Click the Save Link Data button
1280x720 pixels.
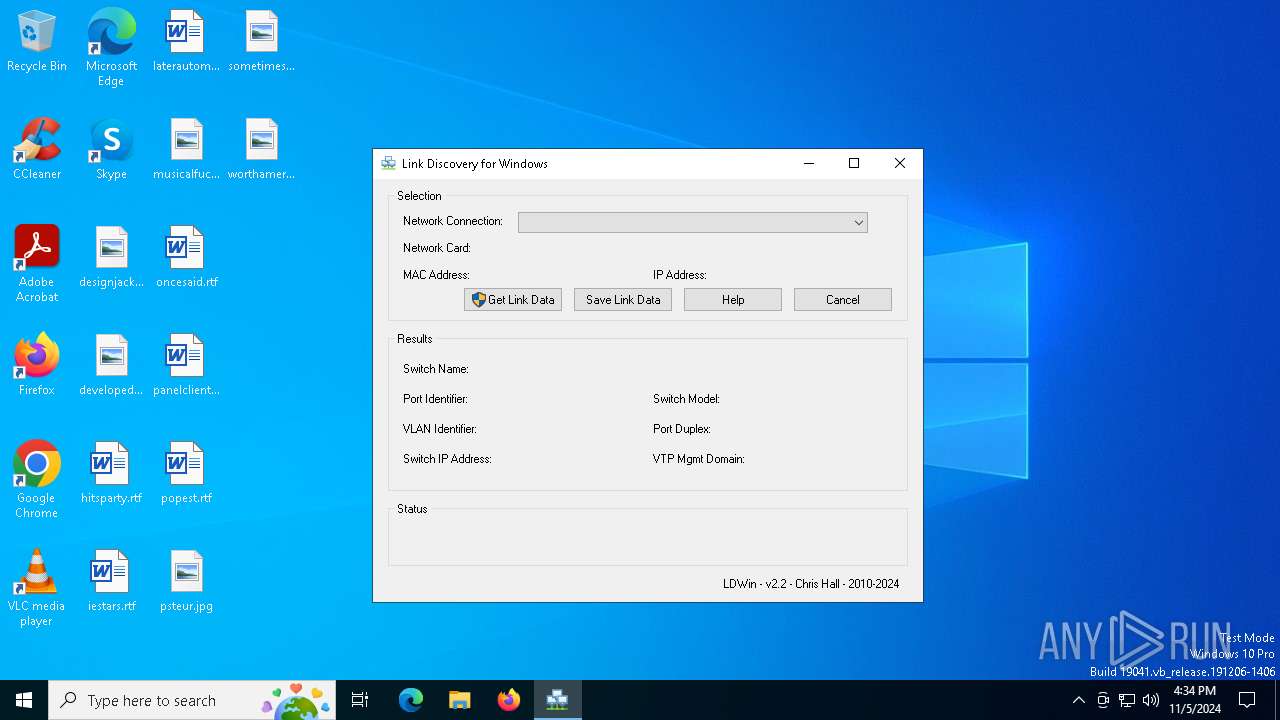pyautogui.click(x=623, y=300)
